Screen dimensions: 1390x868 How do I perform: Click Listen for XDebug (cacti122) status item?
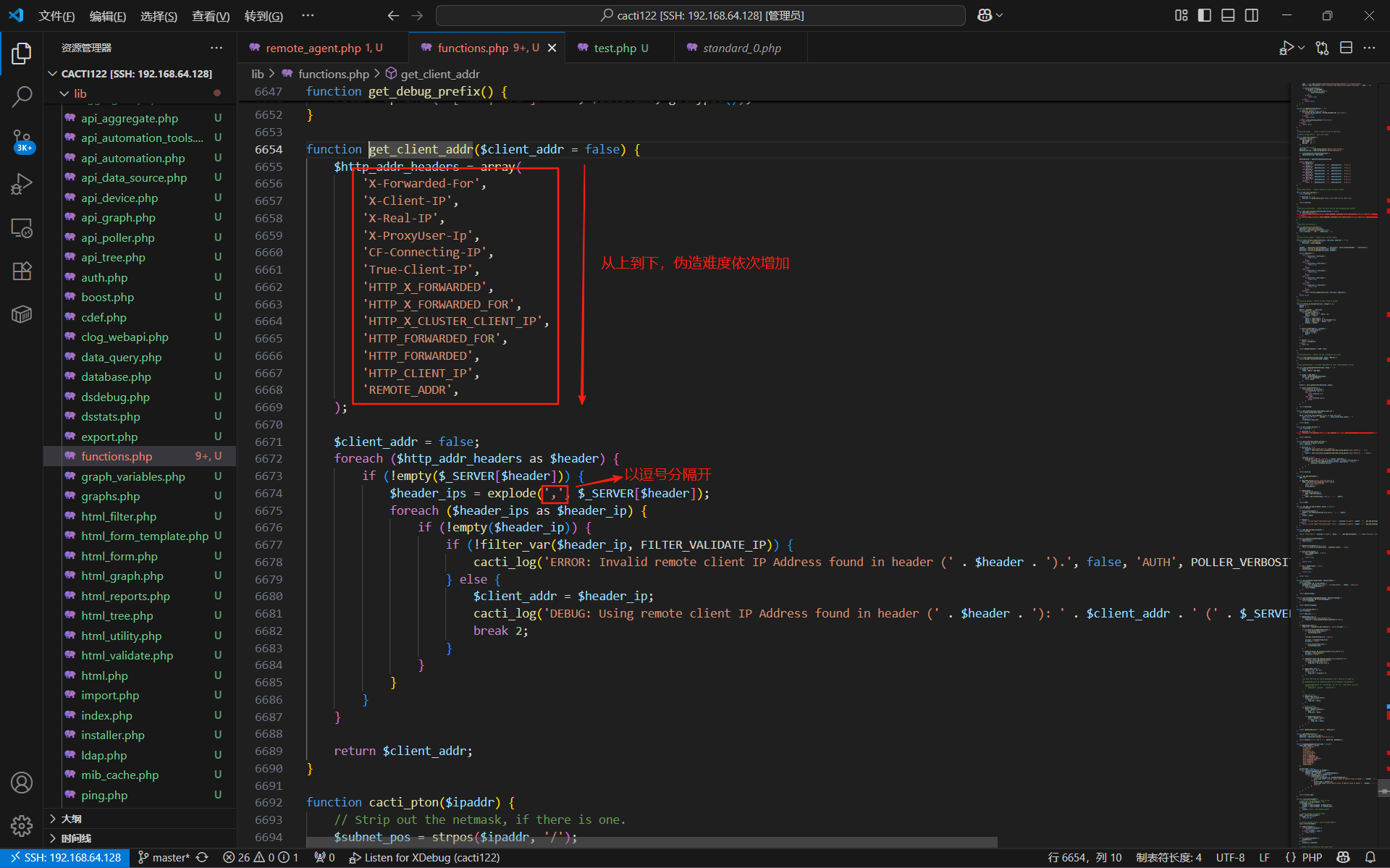pyautogui.click(x=424, y=858)
